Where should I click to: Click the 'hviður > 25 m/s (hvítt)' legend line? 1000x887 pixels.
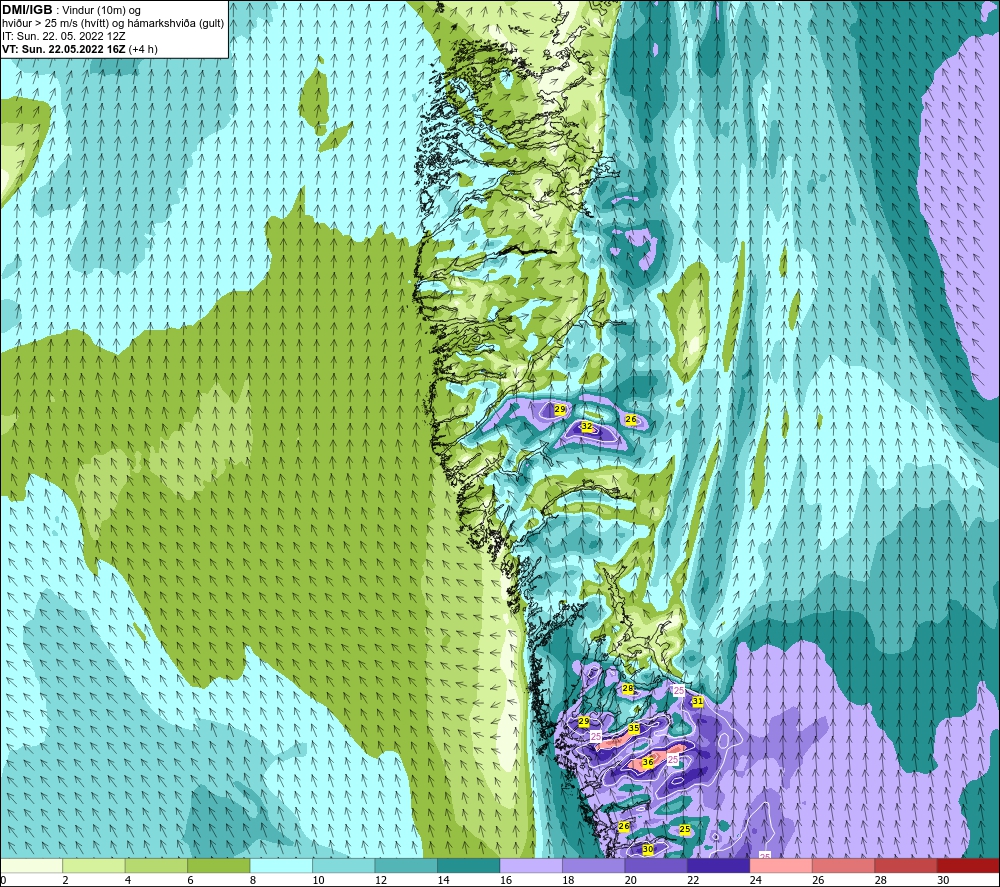[x=114, y=24]
